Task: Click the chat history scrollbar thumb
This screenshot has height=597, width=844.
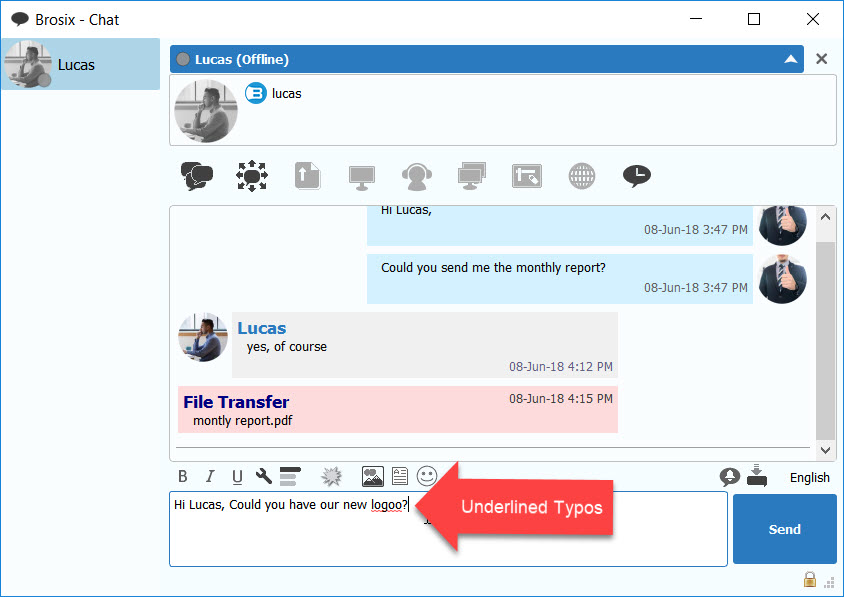Action: click(825, 341)
